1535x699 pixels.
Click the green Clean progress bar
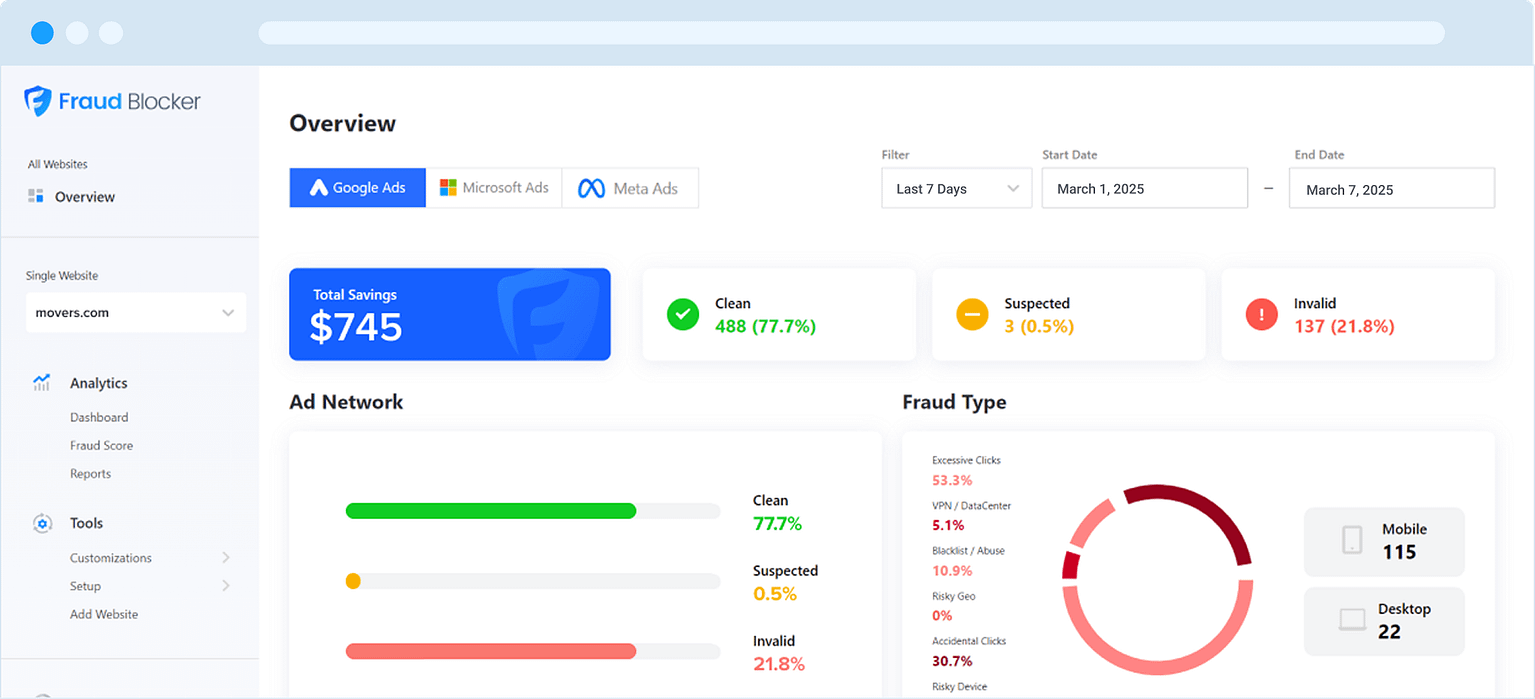(490, 511)
